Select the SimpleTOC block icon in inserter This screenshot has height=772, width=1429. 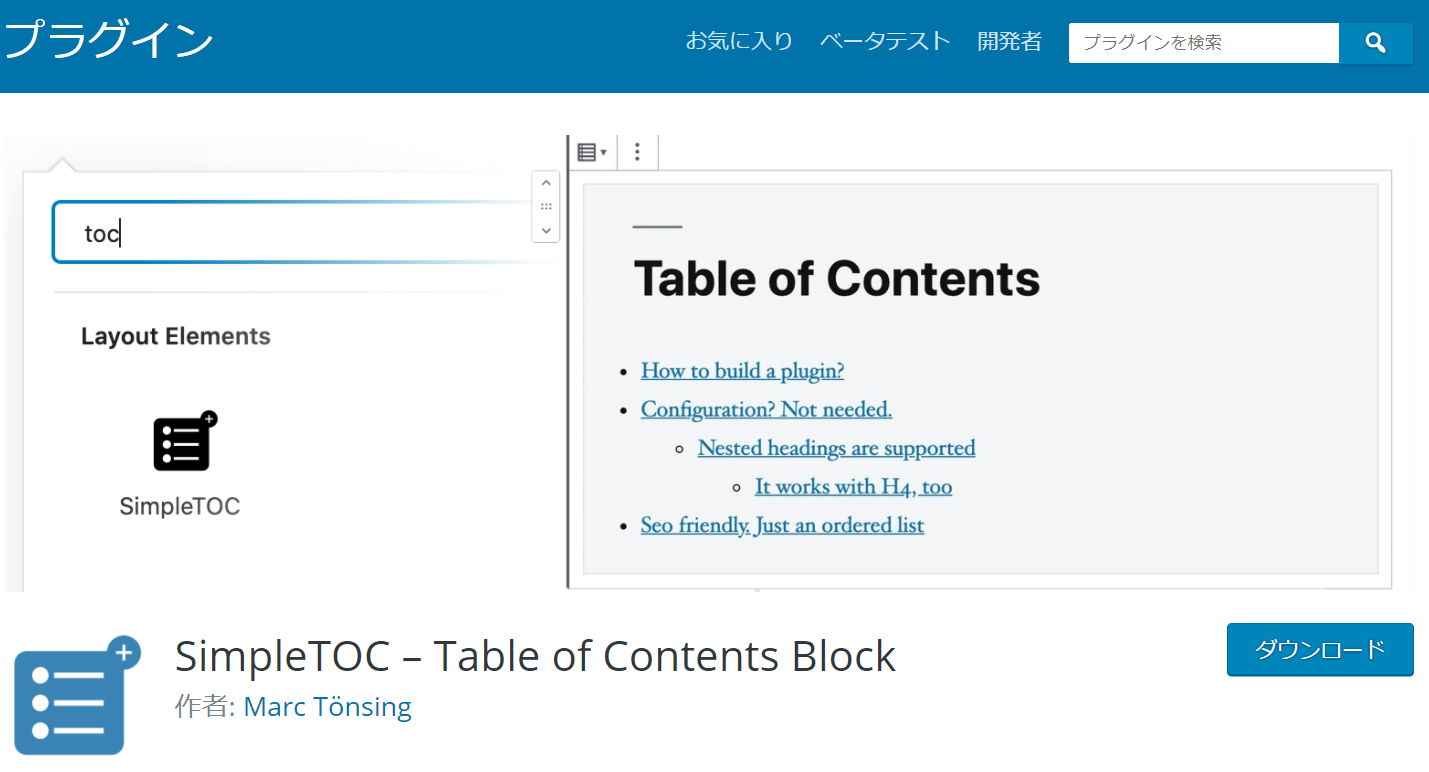pyautogui.click(x=184, y=441)
